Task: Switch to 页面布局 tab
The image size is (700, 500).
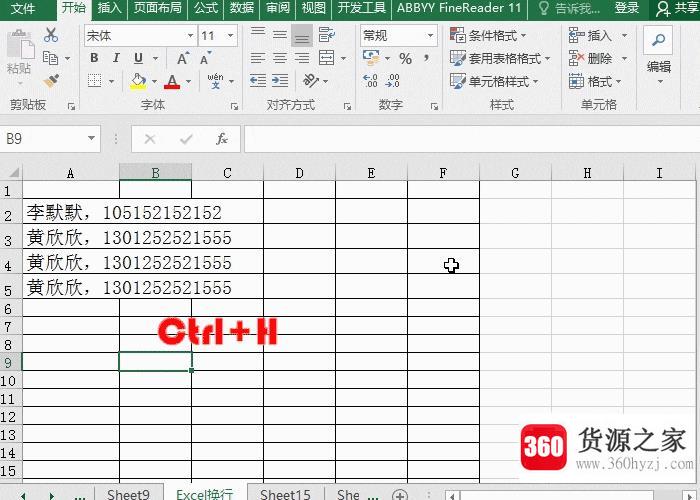Action: pos(158,8)
